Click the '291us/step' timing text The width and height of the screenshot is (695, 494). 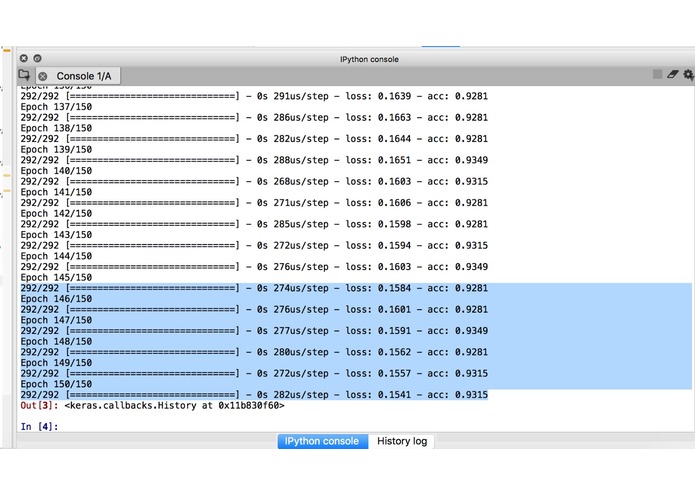point(301,96)
